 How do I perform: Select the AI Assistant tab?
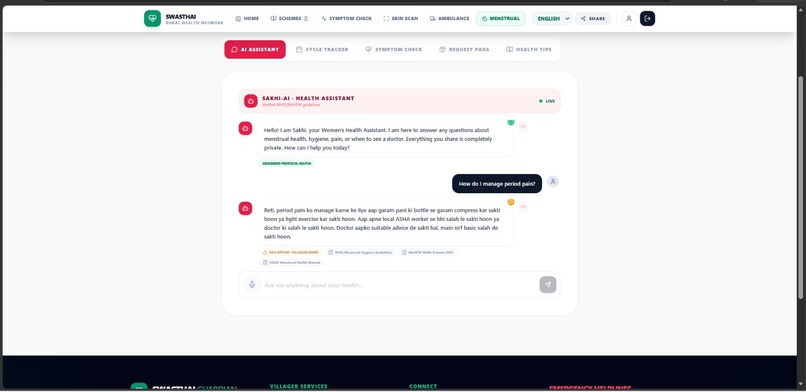255,49
